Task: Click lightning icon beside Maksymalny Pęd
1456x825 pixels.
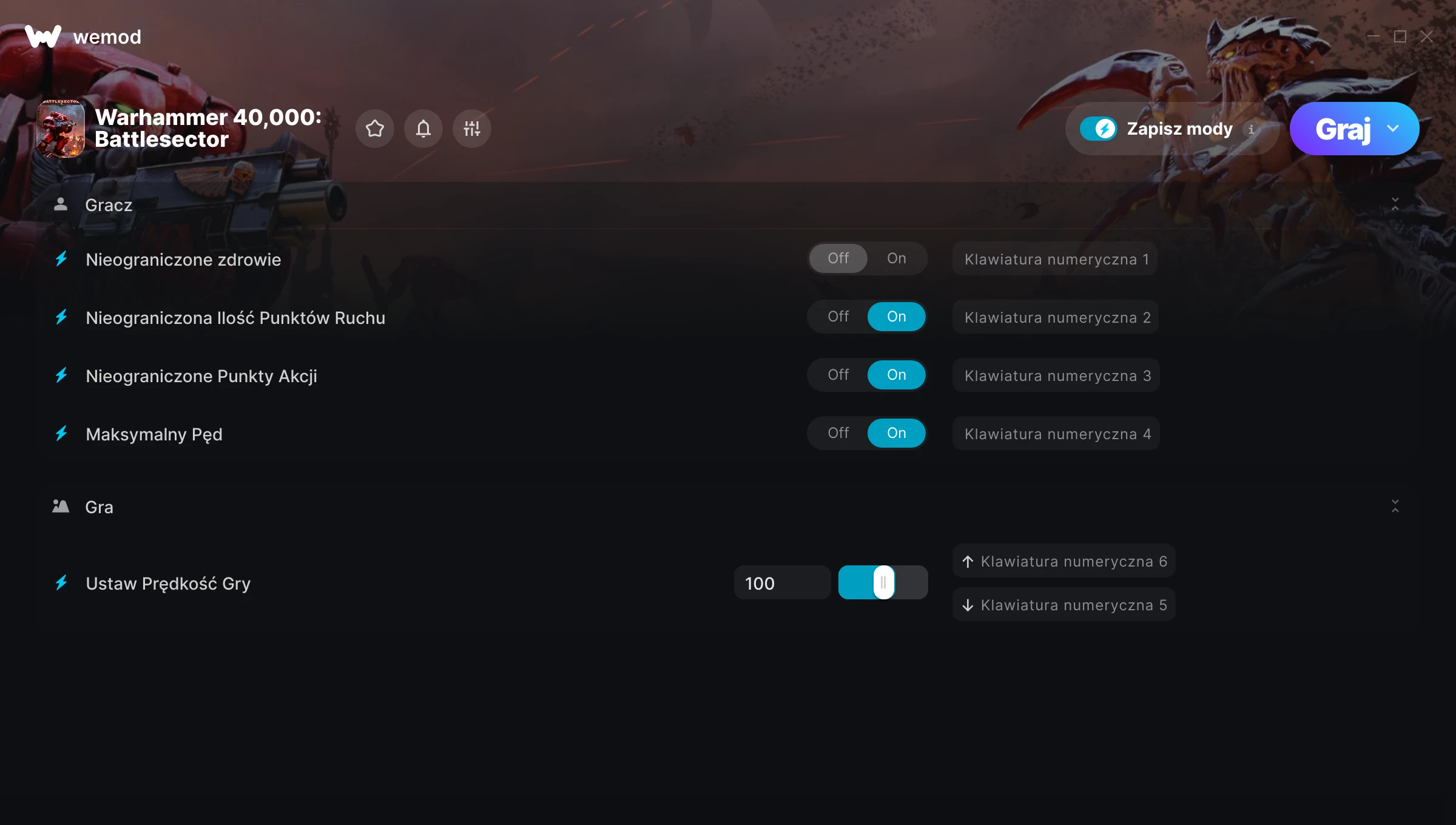Action: click(61, 434)
